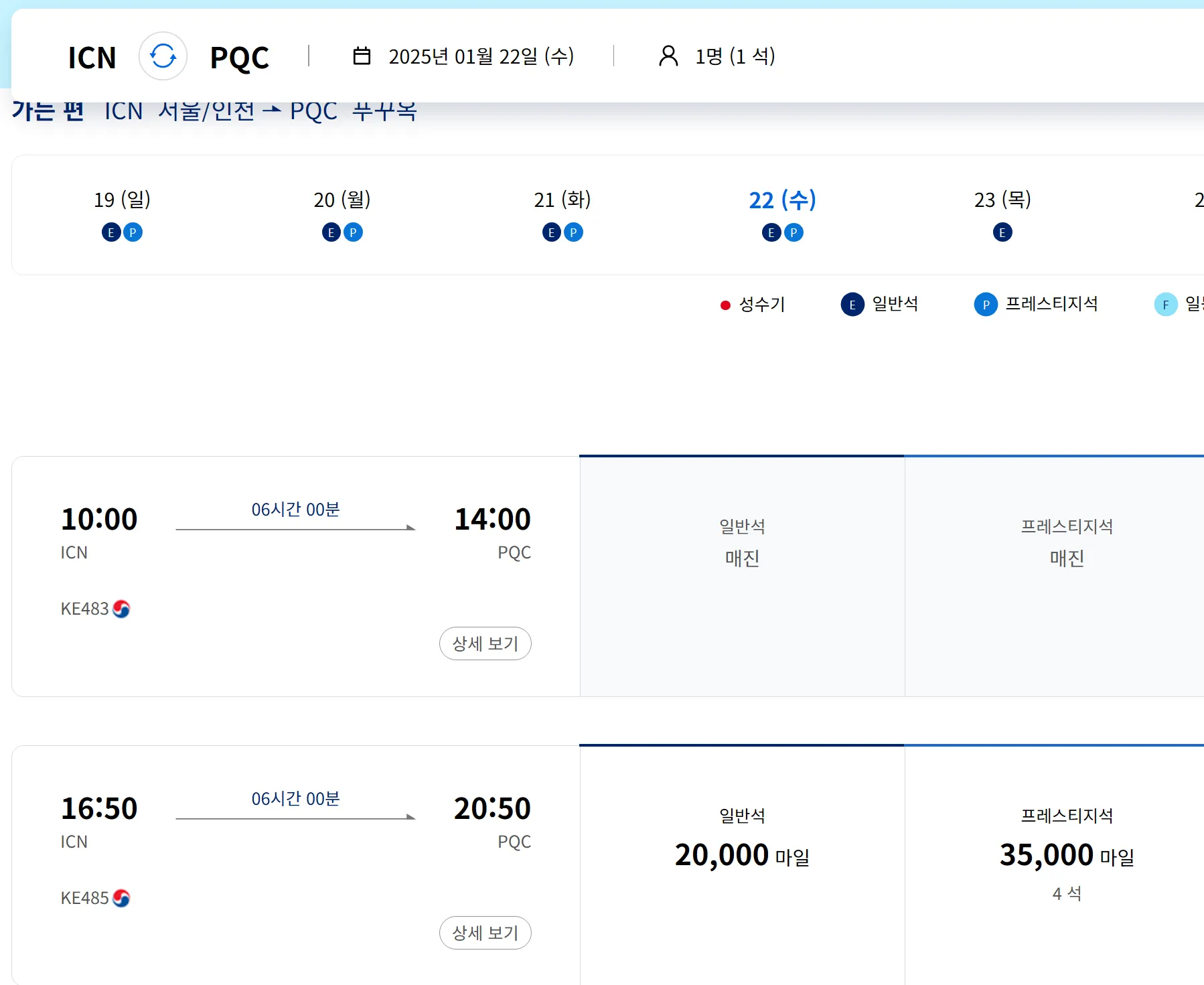Open the arrival airport PQC selector

click(239, 58)
